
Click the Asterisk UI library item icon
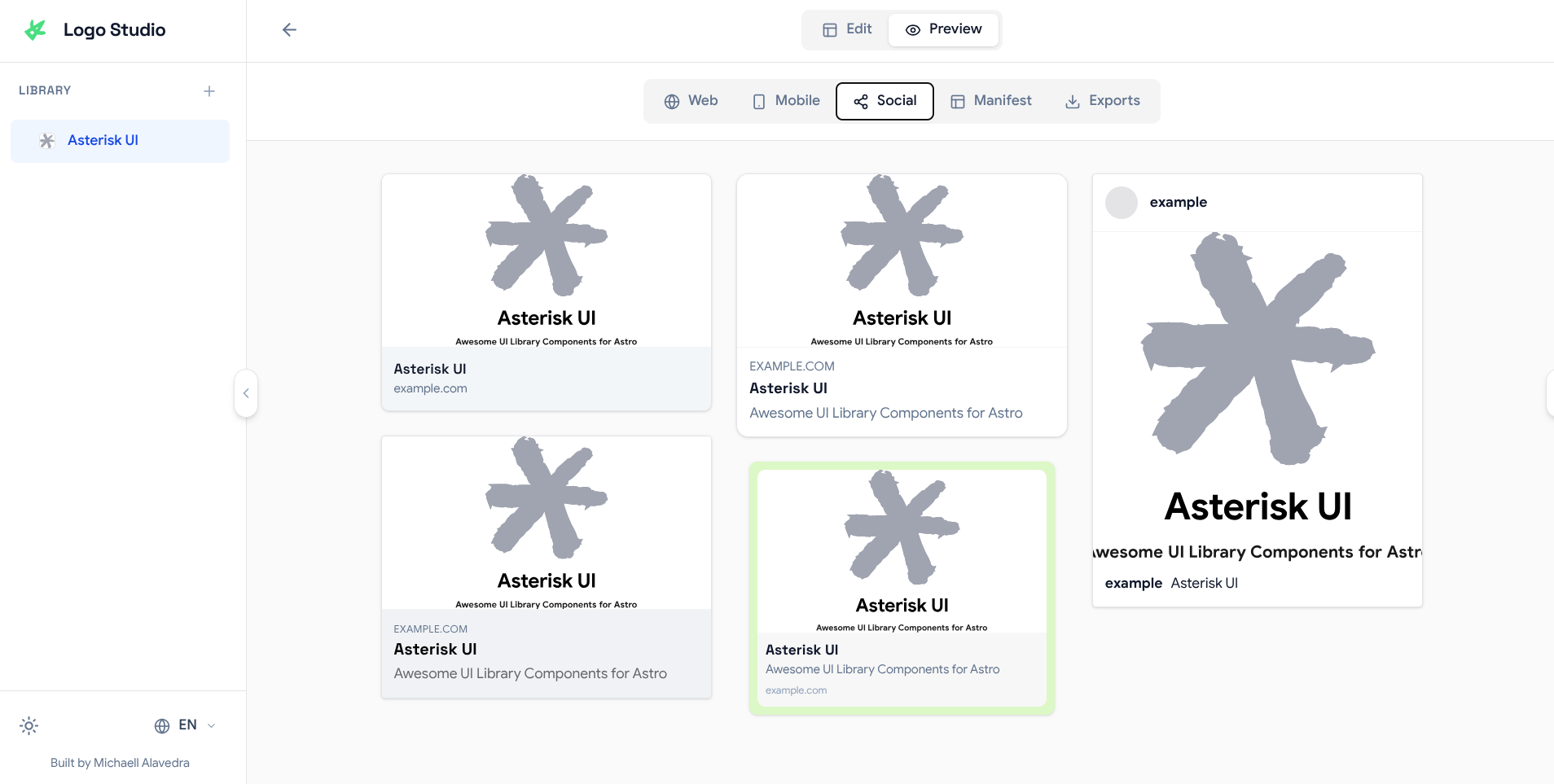(x=47, y=141)
